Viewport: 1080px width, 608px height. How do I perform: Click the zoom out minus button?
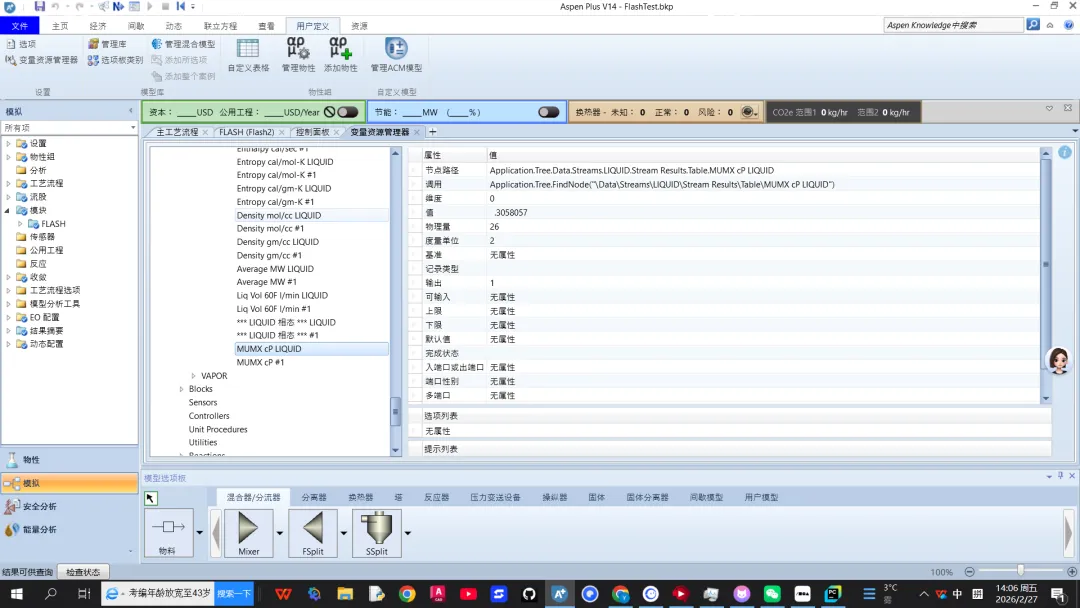point(970,572)
